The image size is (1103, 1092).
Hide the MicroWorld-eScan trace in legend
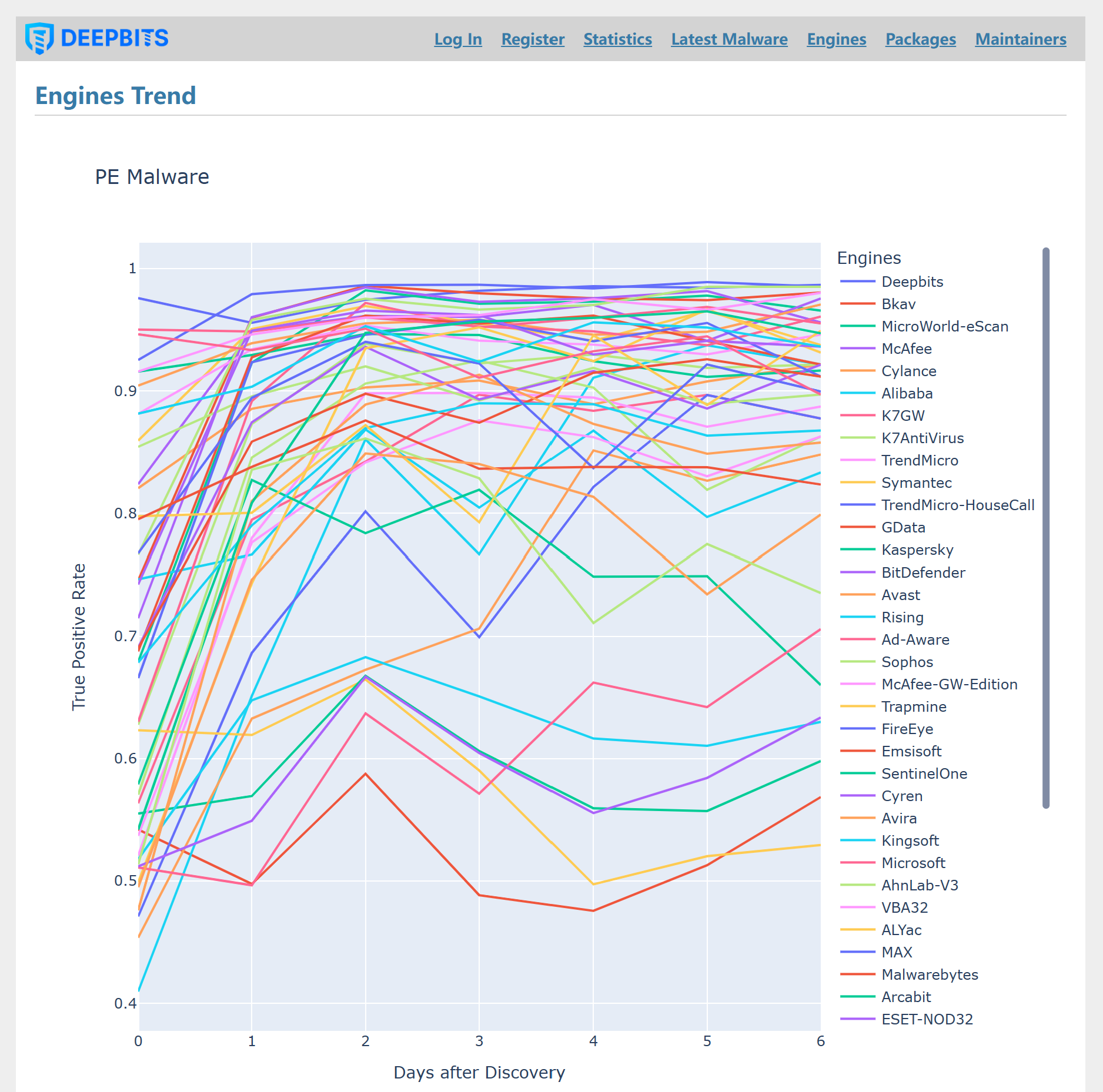924,326
